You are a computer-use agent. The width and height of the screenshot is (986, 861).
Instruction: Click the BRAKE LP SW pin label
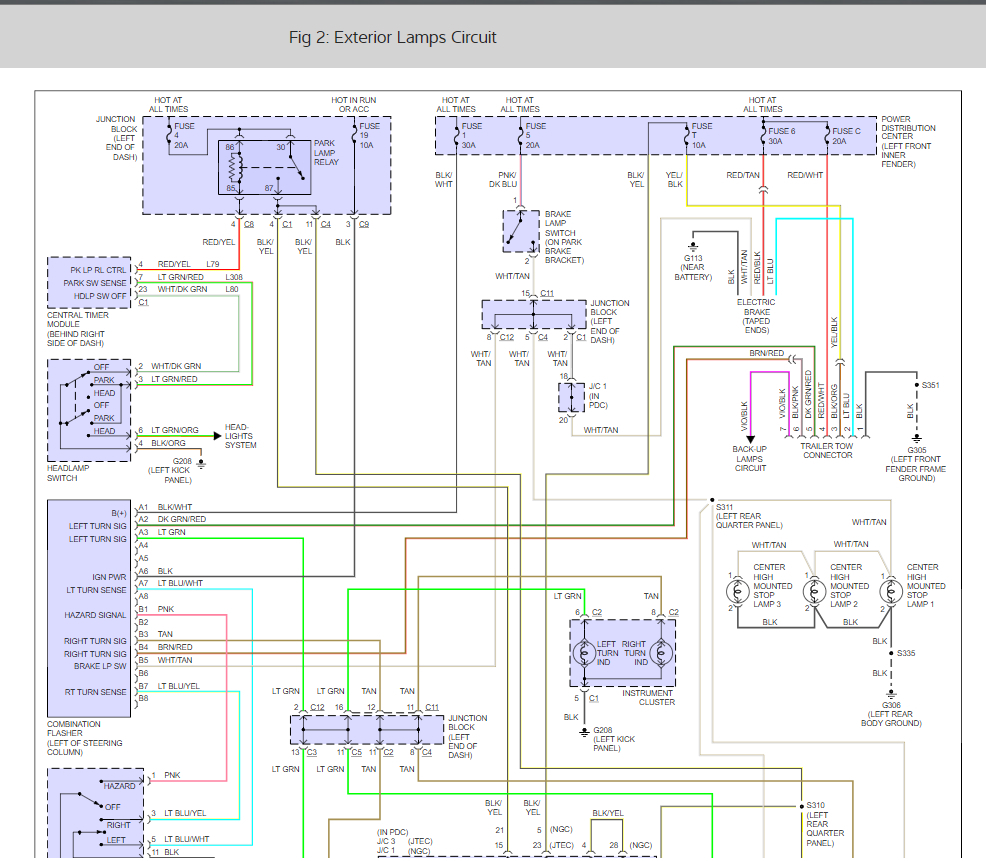click(100, 666)
